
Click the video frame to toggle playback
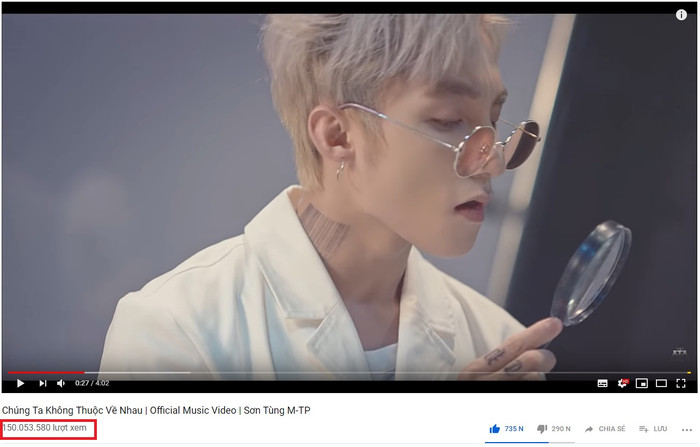pyautogui.click(x=350, y=192)
